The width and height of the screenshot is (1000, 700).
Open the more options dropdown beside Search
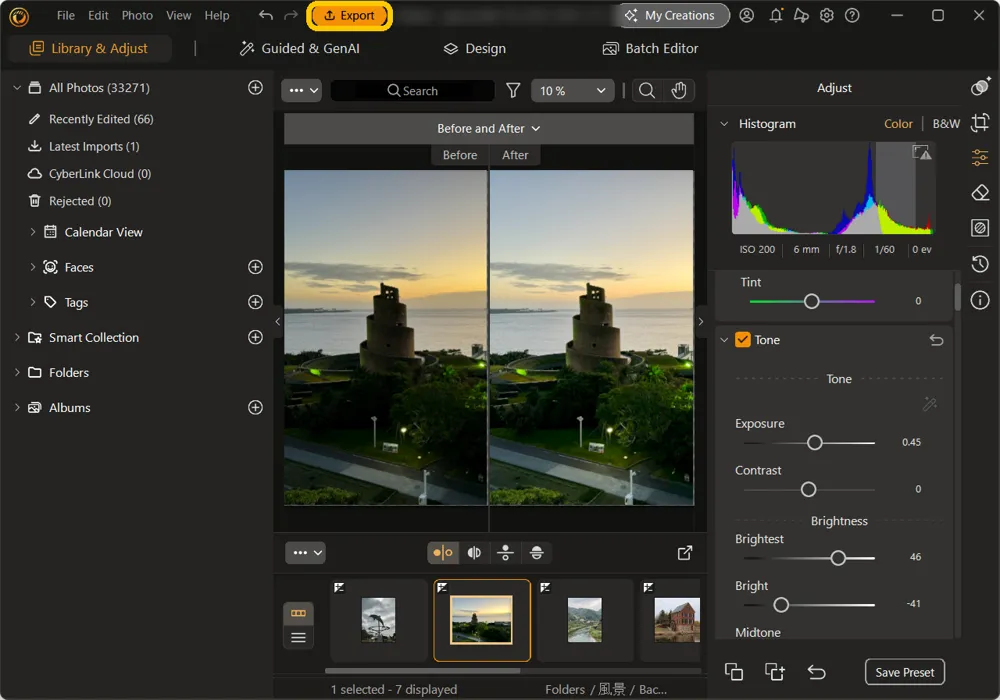point(302,91)
